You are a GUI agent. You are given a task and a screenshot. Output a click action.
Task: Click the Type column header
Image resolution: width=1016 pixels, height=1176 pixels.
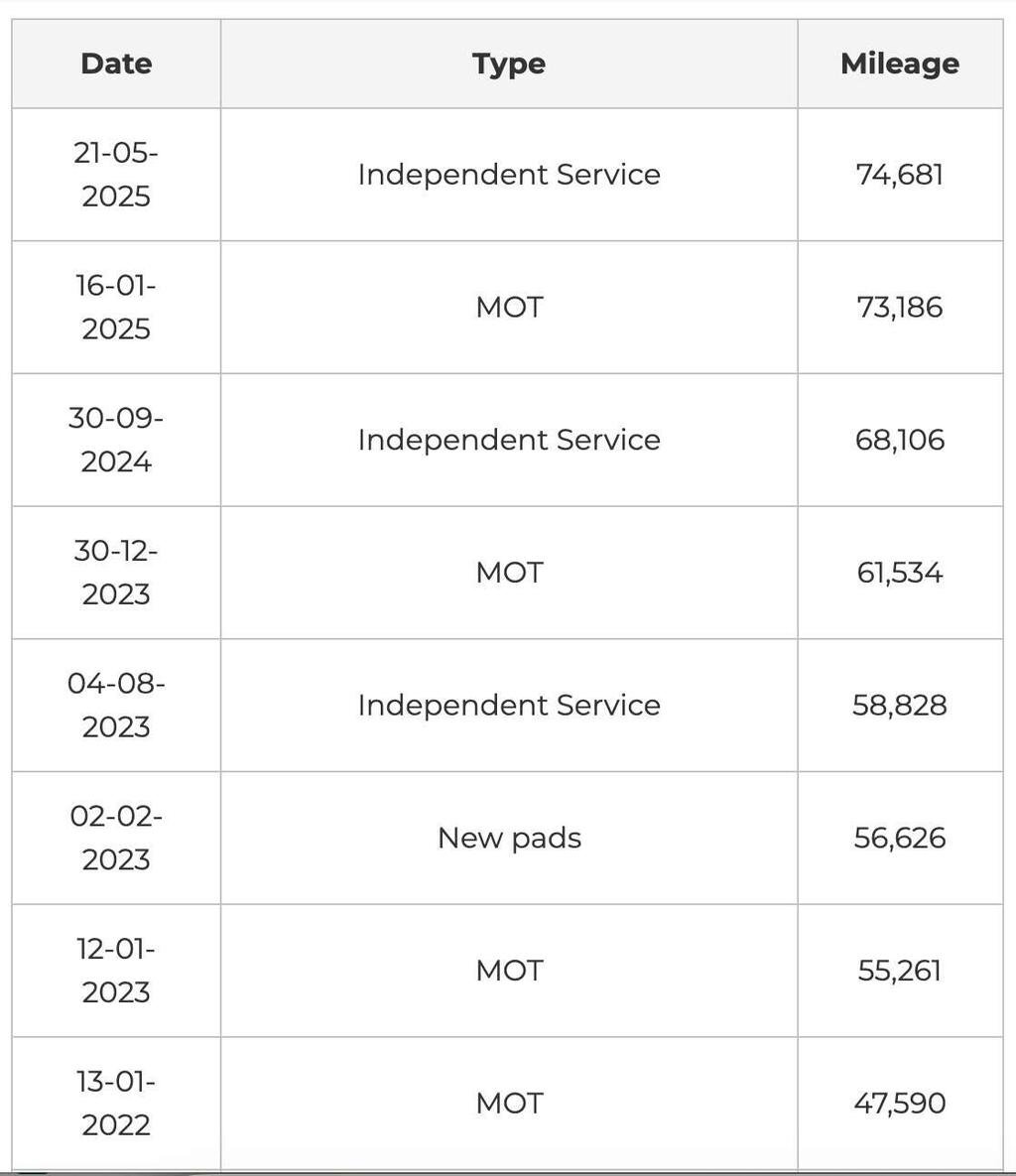(509, 64)
